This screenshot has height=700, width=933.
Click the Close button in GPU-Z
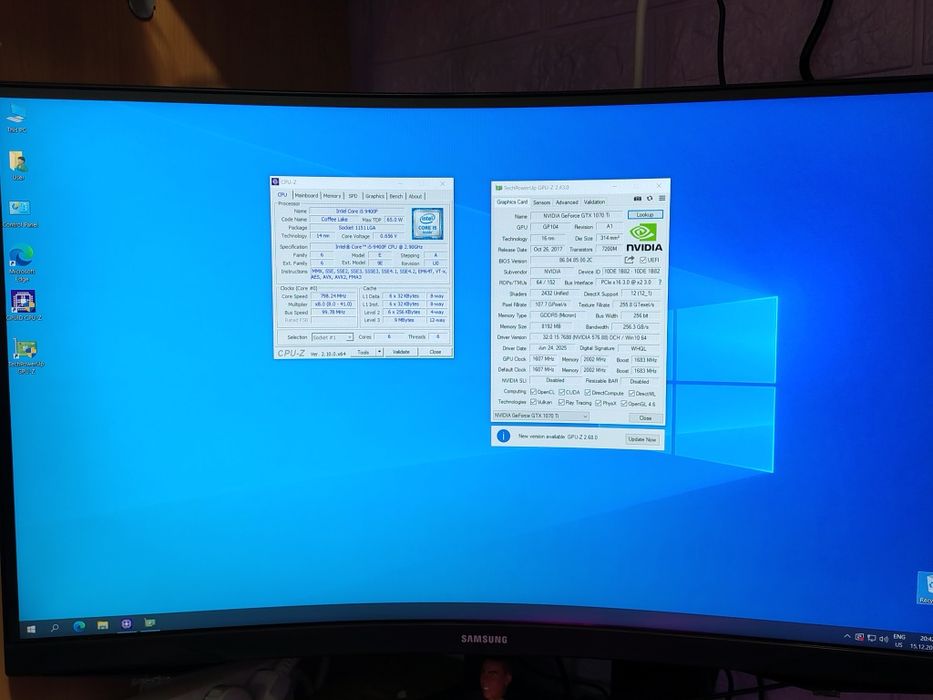(x=646, y=418)
